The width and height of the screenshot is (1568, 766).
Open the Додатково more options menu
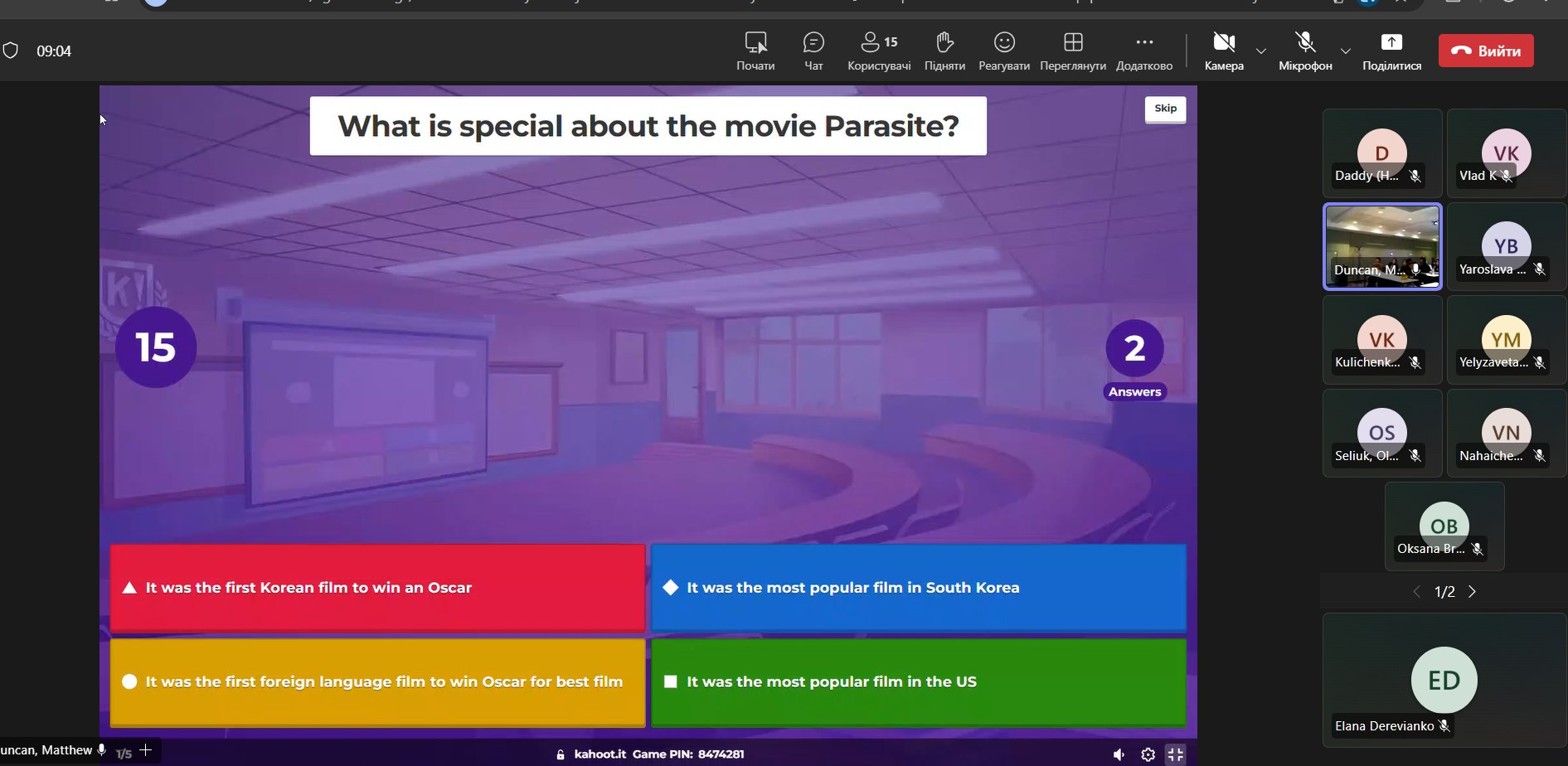click(1143, 51)
